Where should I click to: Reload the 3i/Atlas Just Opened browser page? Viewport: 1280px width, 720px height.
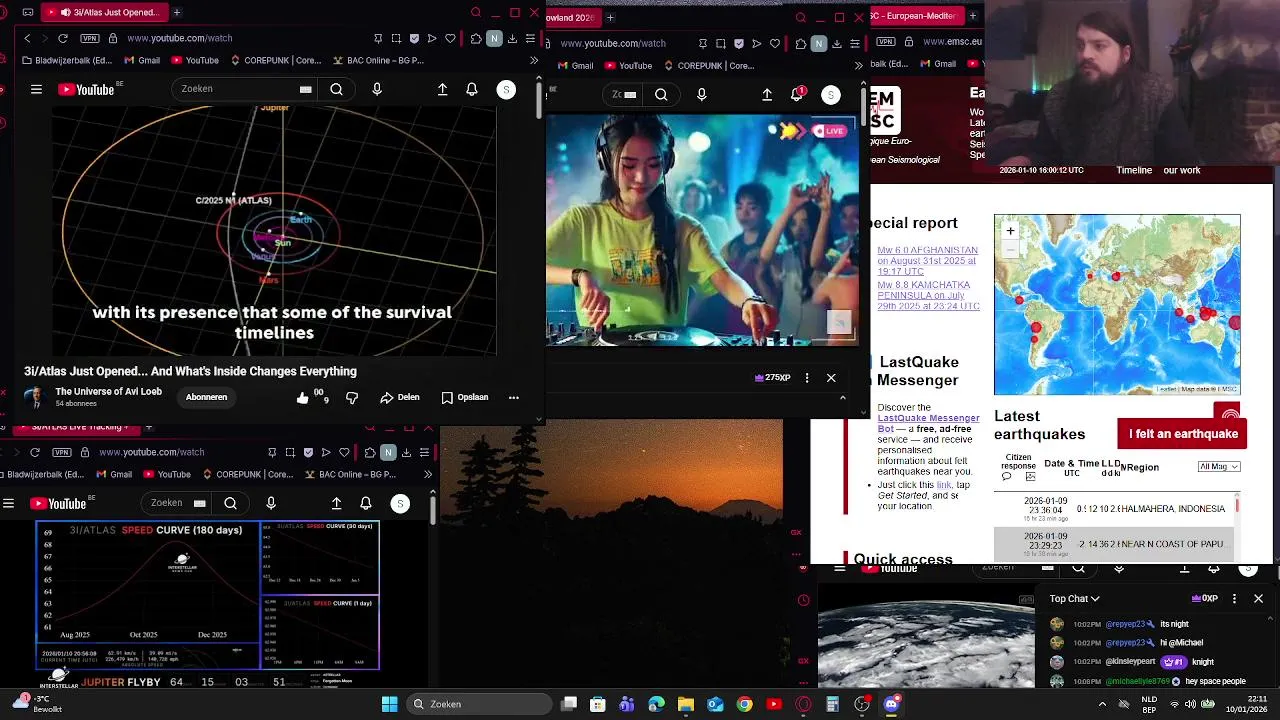[x=63, y=38]
